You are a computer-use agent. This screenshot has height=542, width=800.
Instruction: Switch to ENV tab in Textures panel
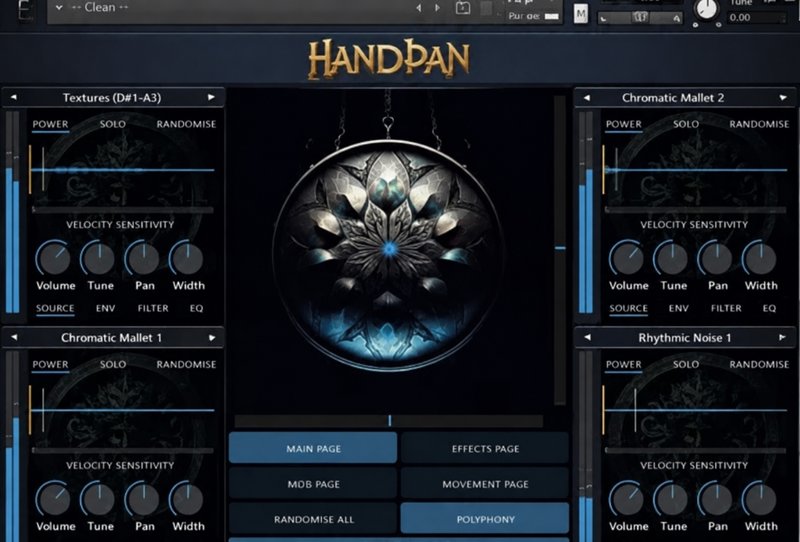[x=106, y=308]
